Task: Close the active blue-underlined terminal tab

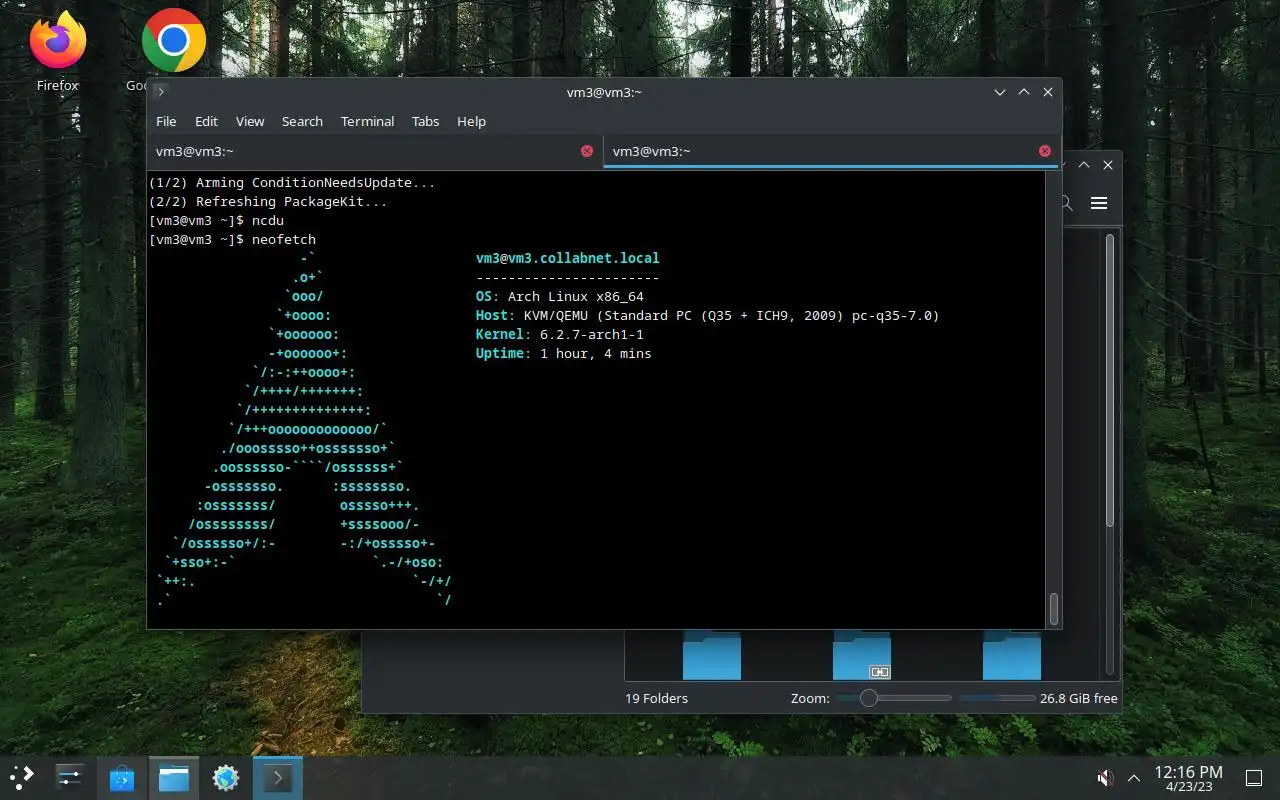Action: (x=1045, y=151)
